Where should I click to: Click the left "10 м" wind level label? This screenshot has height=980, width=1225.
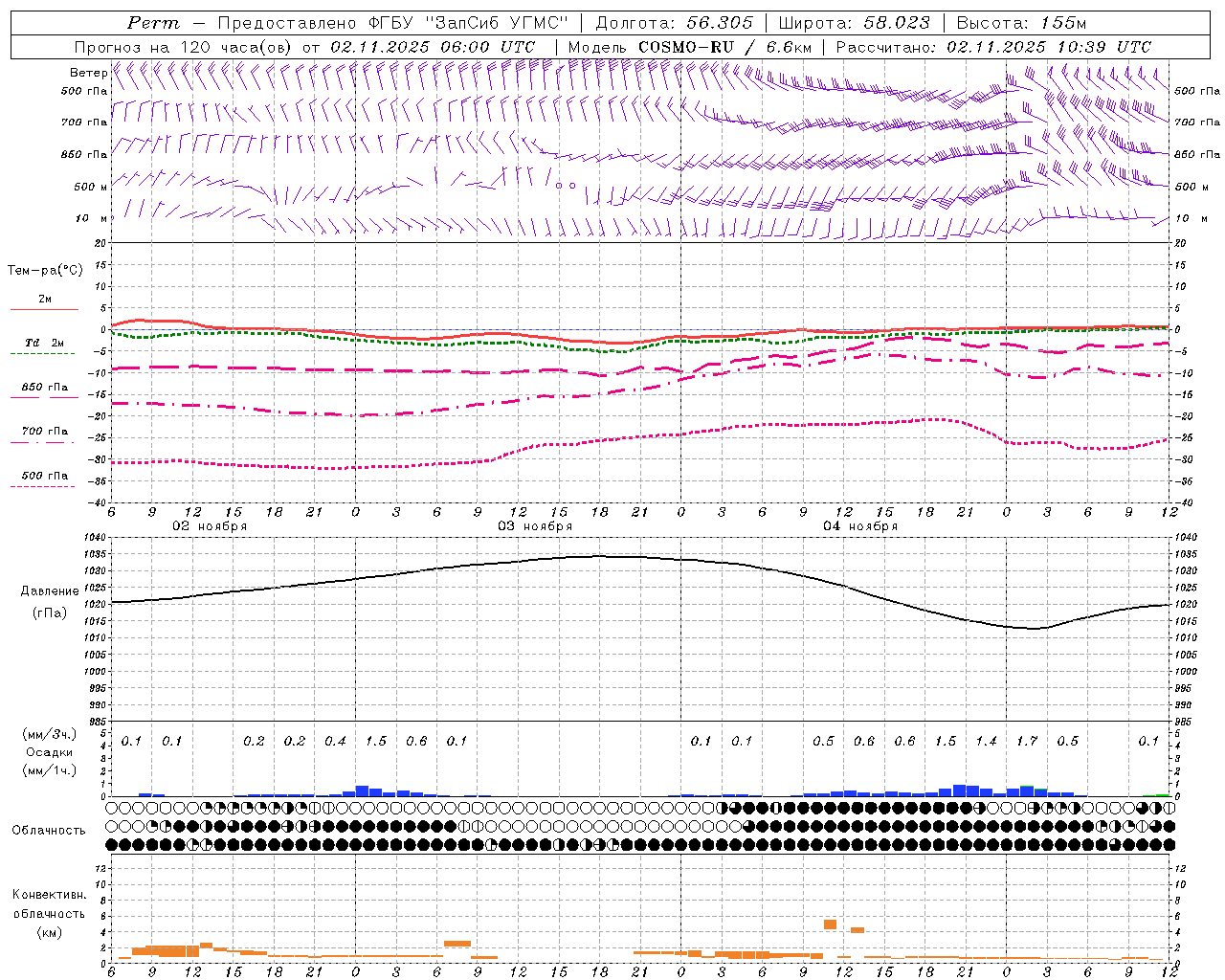click(92, 218)
